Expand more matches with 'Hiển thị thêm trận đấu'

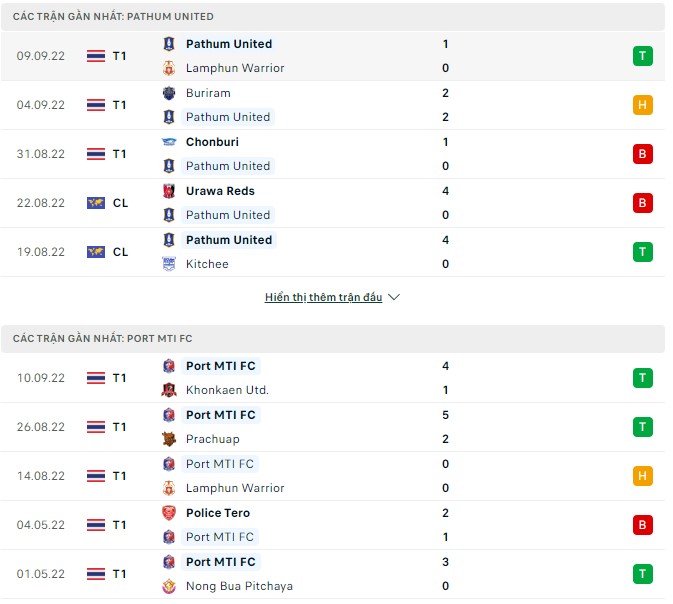[x=323, y=297]
